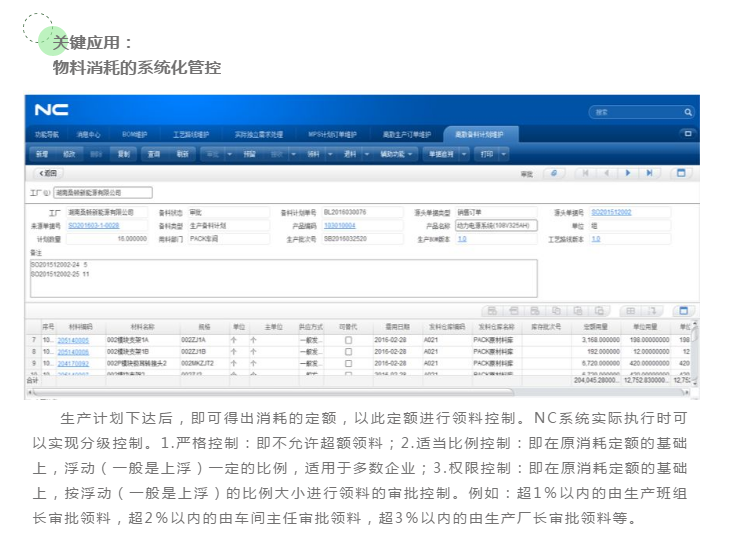This screenshot has width=730, height=538.
Task: Open the 功能导航 tab
Action: [x=47, y=134]
